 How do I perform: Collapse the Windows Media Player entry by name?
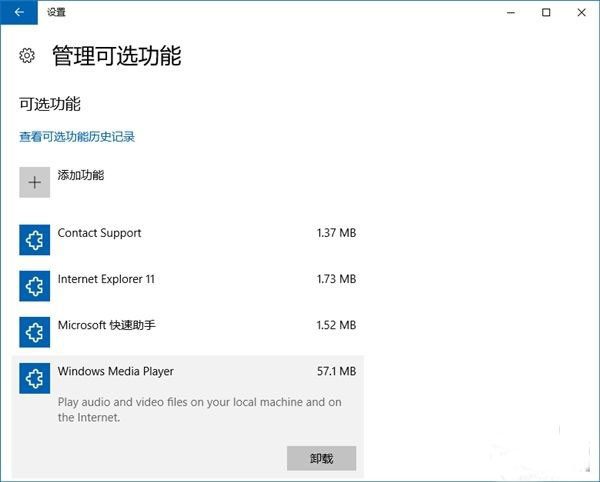coord(115,371)
